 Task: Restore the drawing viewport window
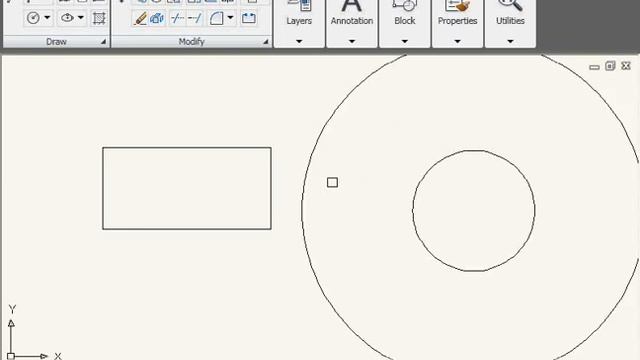pos(610,66)
